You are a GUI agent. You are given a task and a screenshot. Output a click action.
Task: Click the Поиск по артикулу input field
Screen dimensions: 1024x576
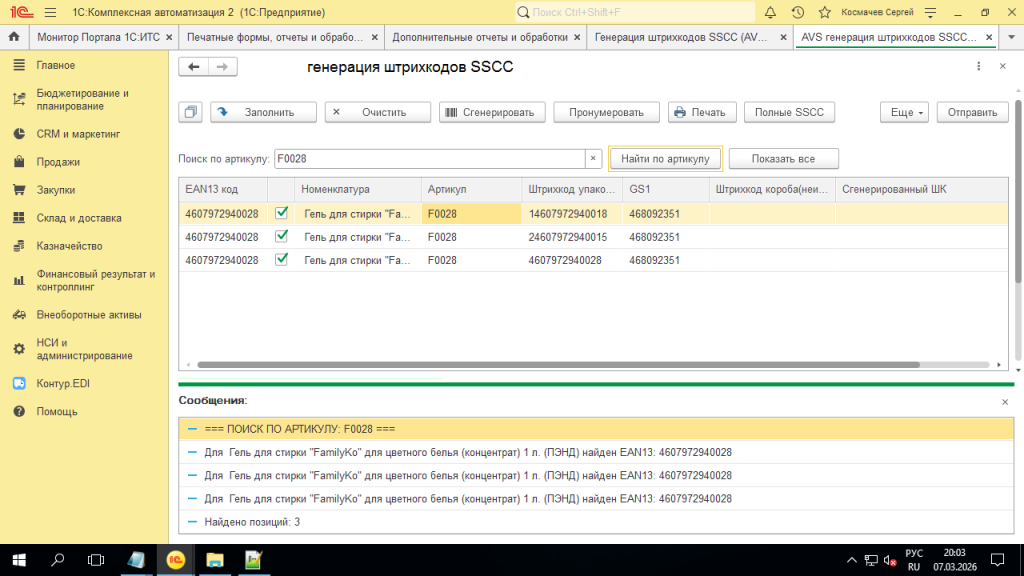pos(428,158)
